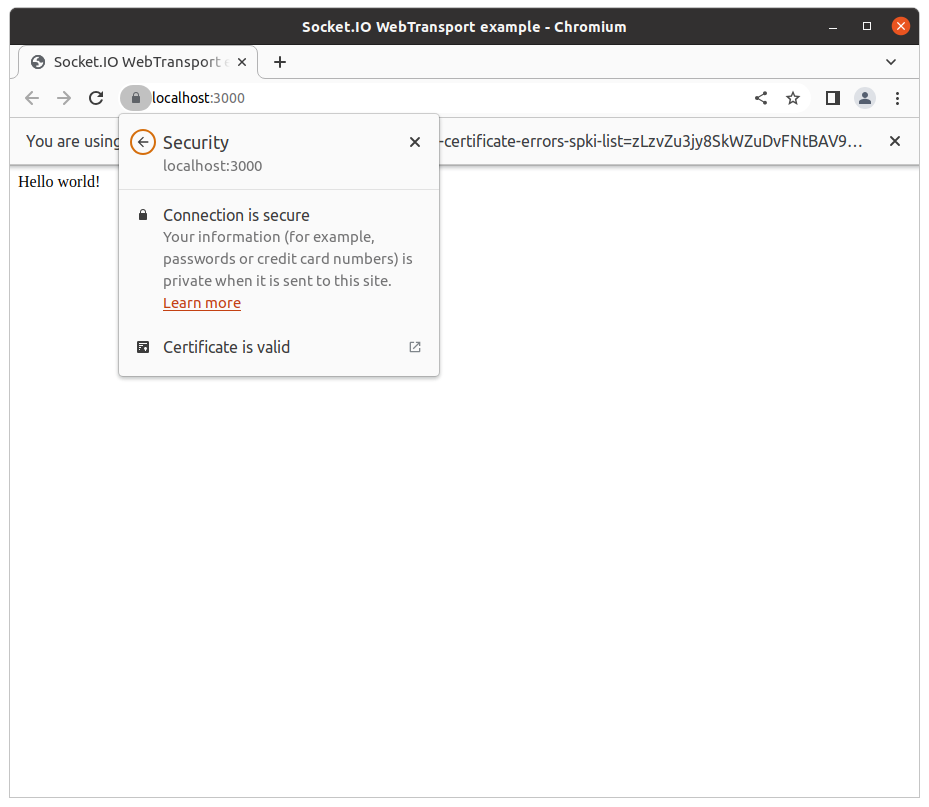This screenshot has width=929, height=807.
Task: Click the Connection is secure entry
Action: click(236, 215)
